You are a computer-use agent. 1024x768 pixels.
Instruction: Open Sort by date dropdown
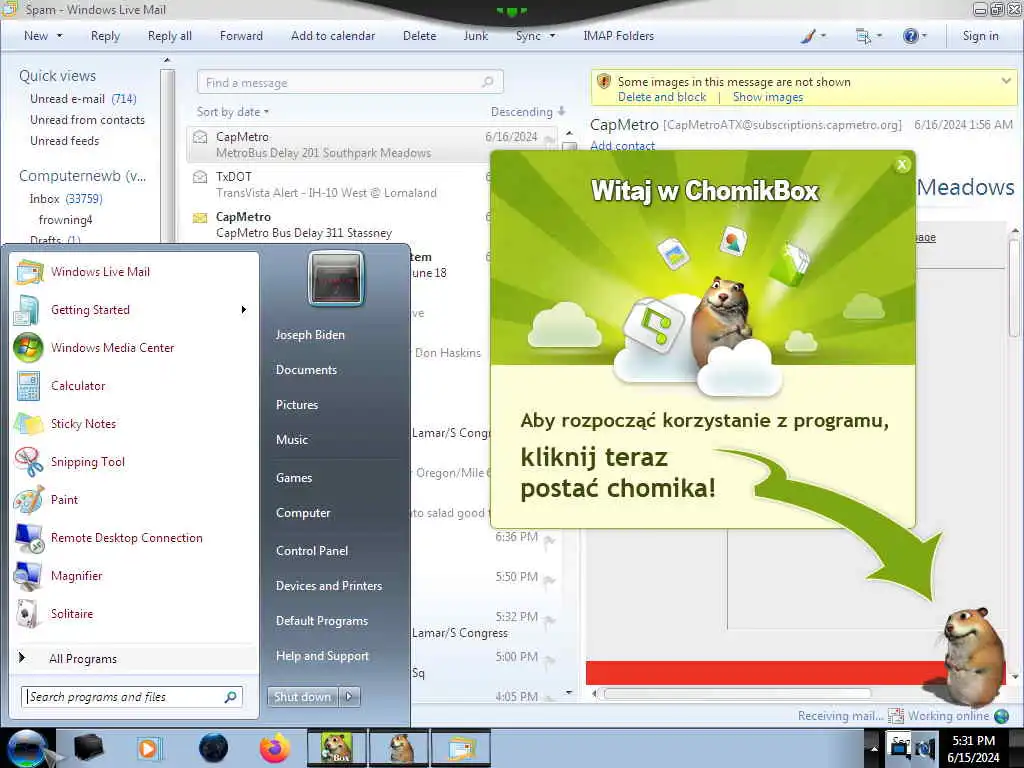(x=232, y=112)
